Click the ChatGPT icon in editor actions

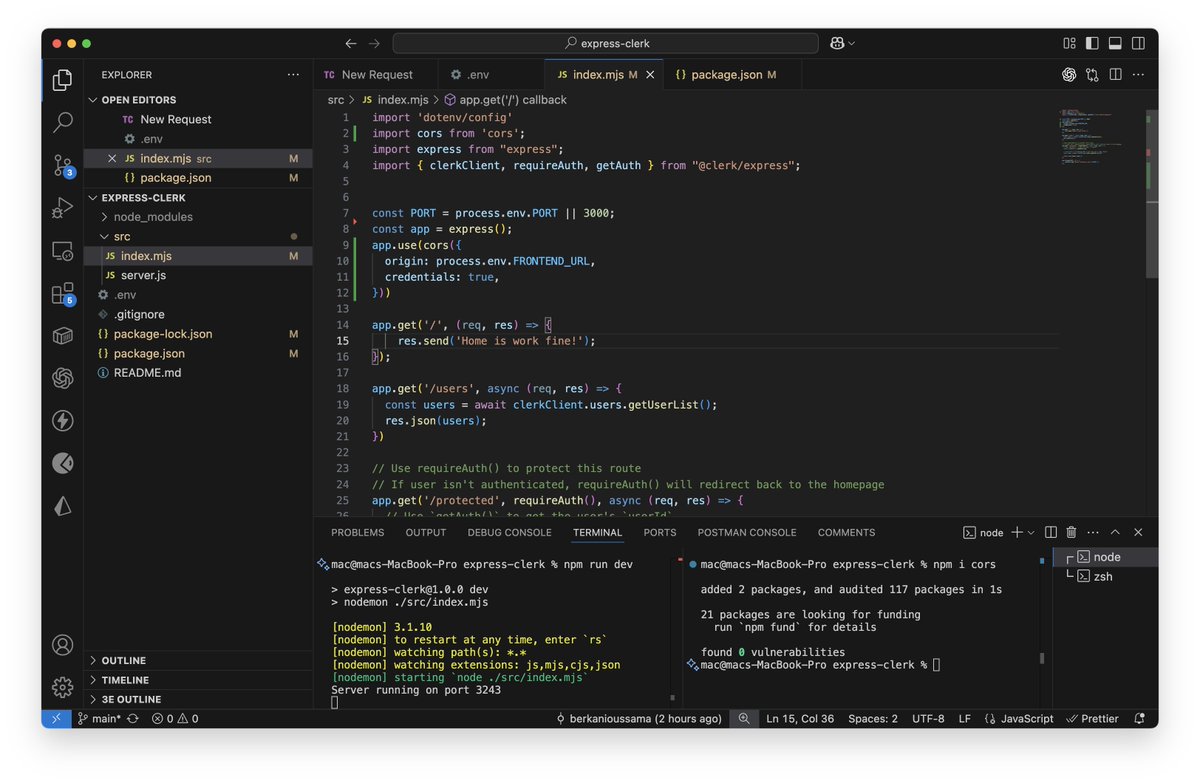(1069, 75)
